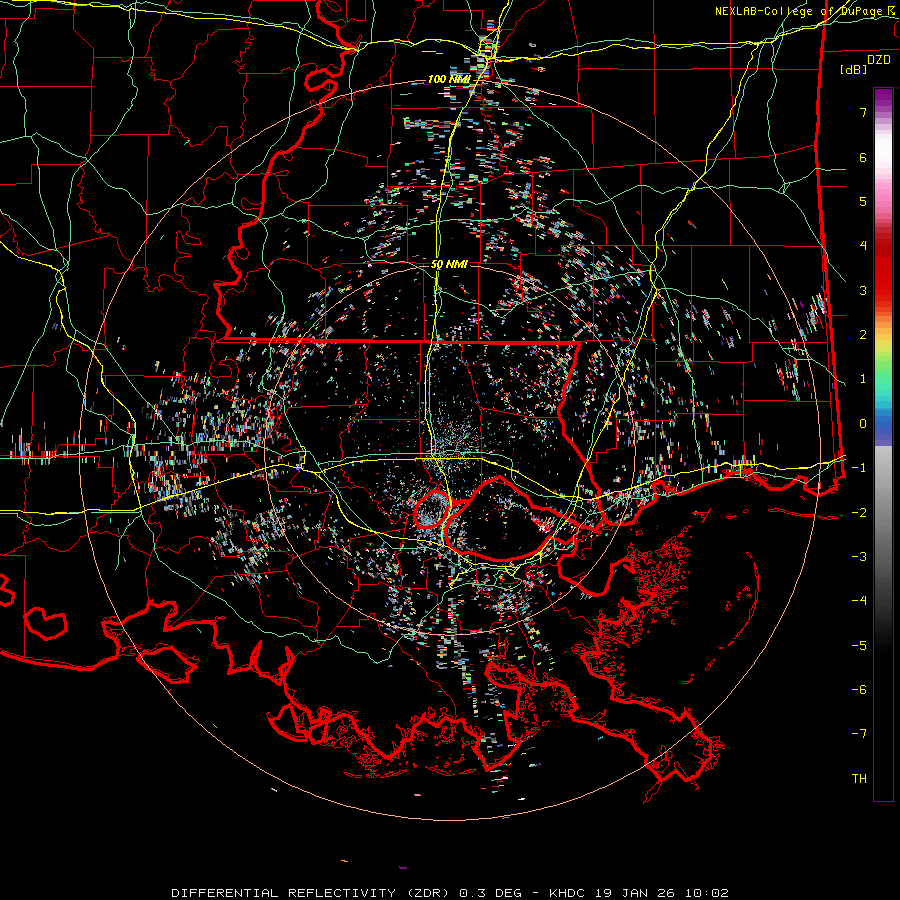
Task: Click the -1 value on the color scale
Action: pos(859,468)
